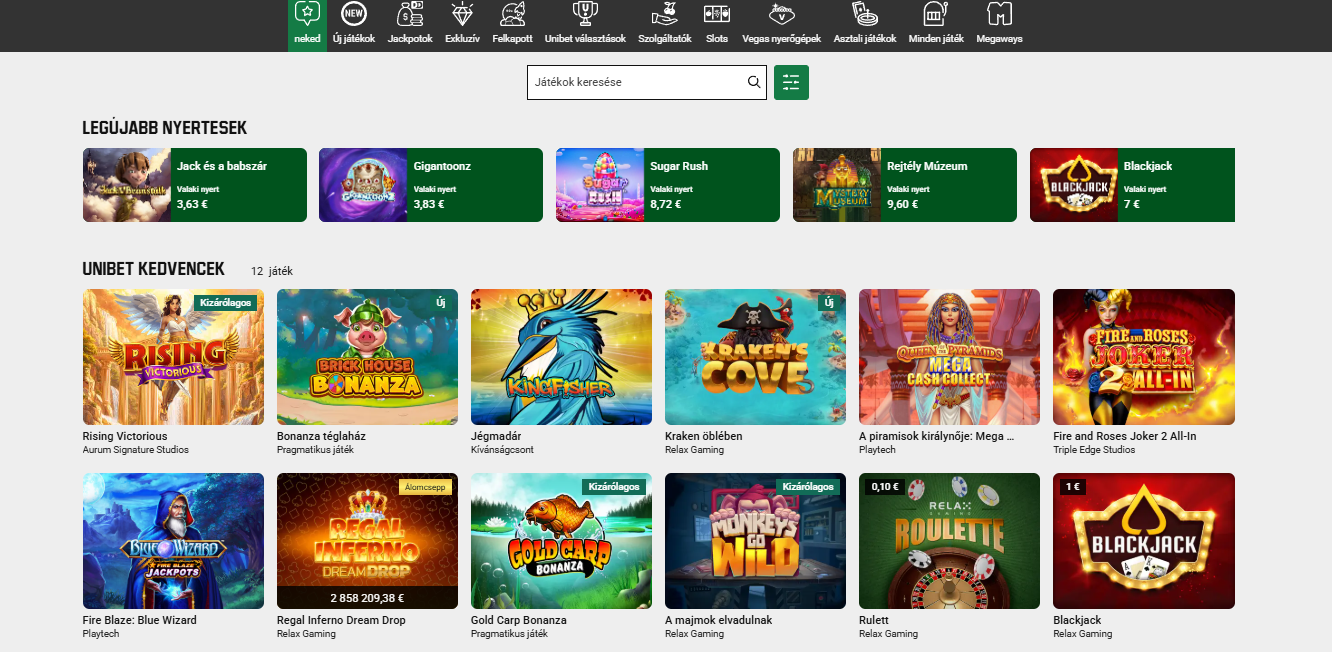Click the 'LEGÚJABB NYERTESEK' section heading
The height and width of the screenshot is (652, 1332).
click(165, 128)
